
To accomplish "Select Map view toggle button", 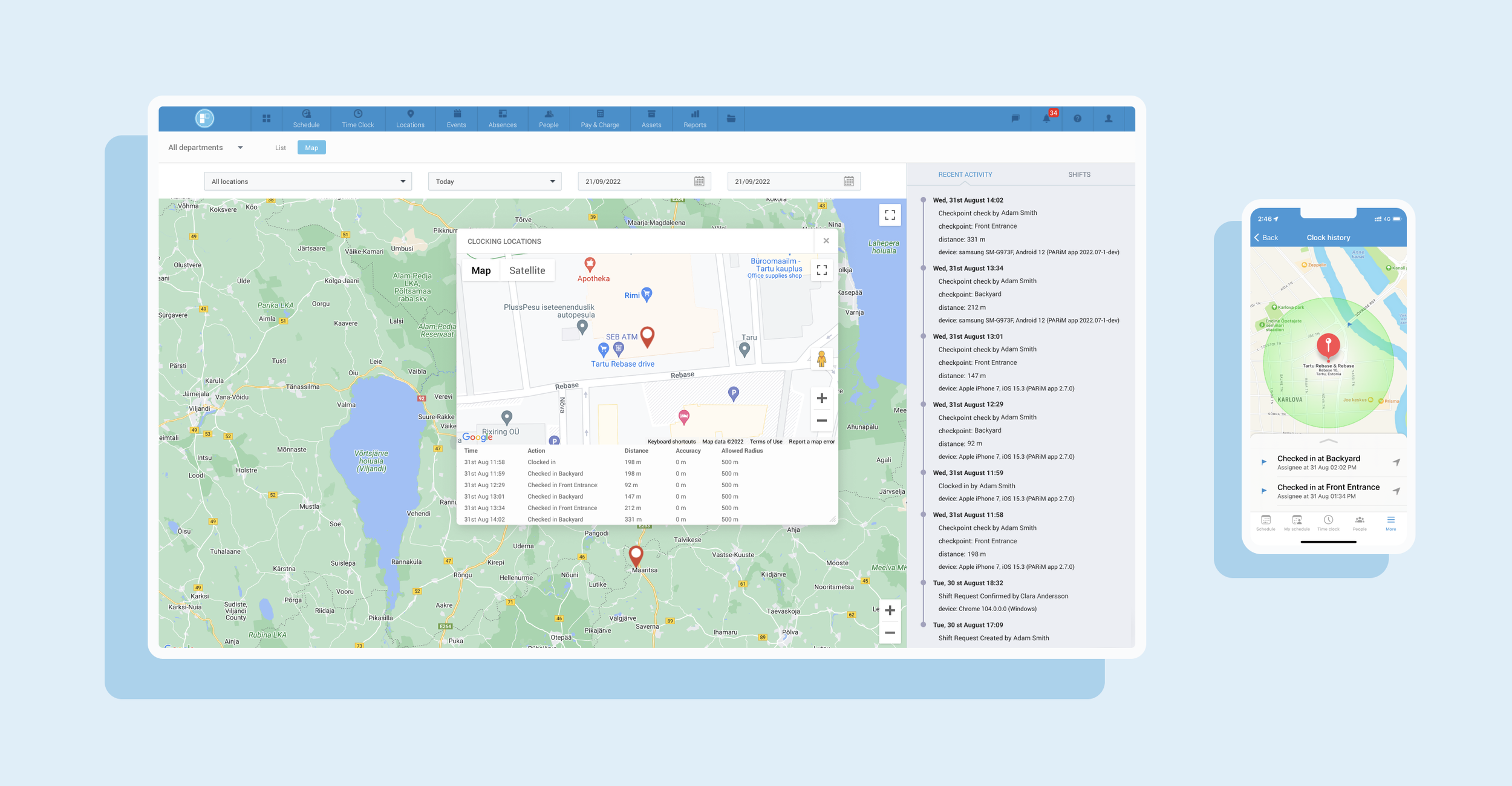I will coord(311,148).
